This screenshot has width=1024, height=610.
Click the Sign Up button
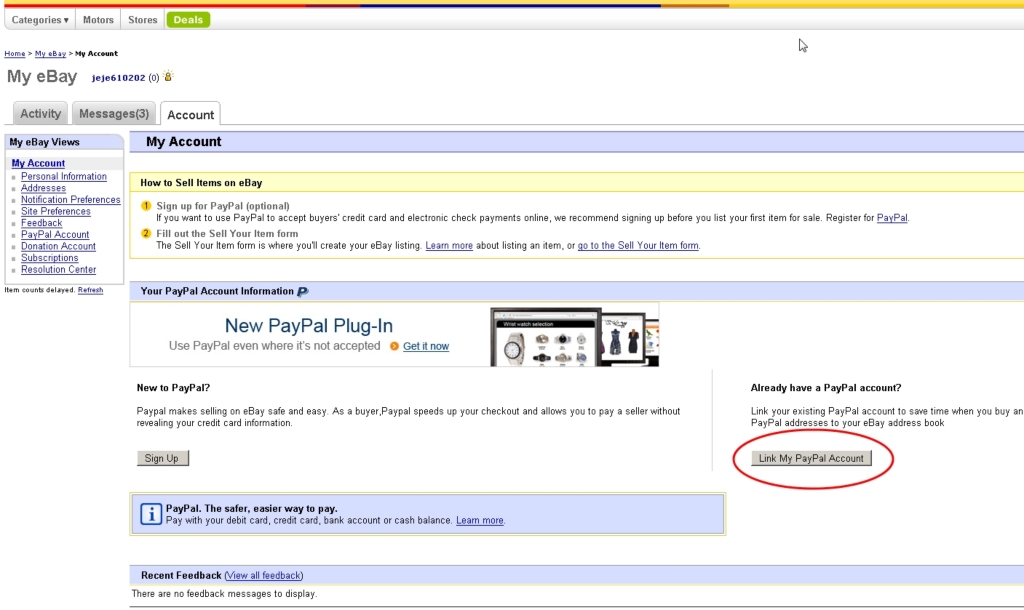(163, 458)
